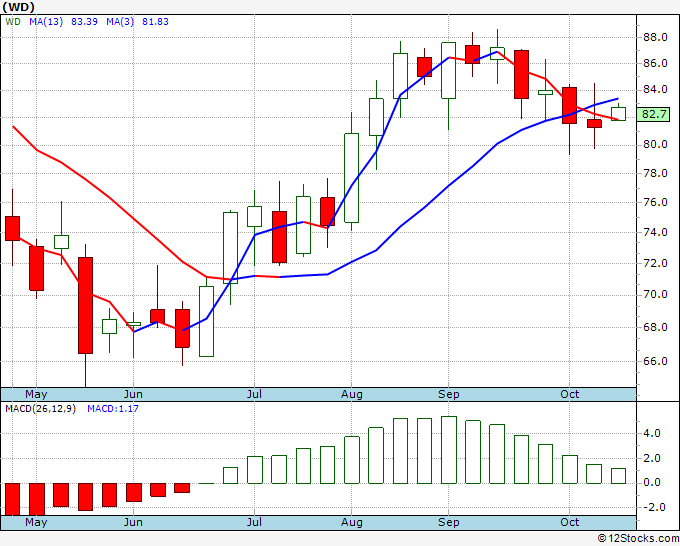
Task: Click the 4.0 MACD axis label
Action: coord(653,433)
